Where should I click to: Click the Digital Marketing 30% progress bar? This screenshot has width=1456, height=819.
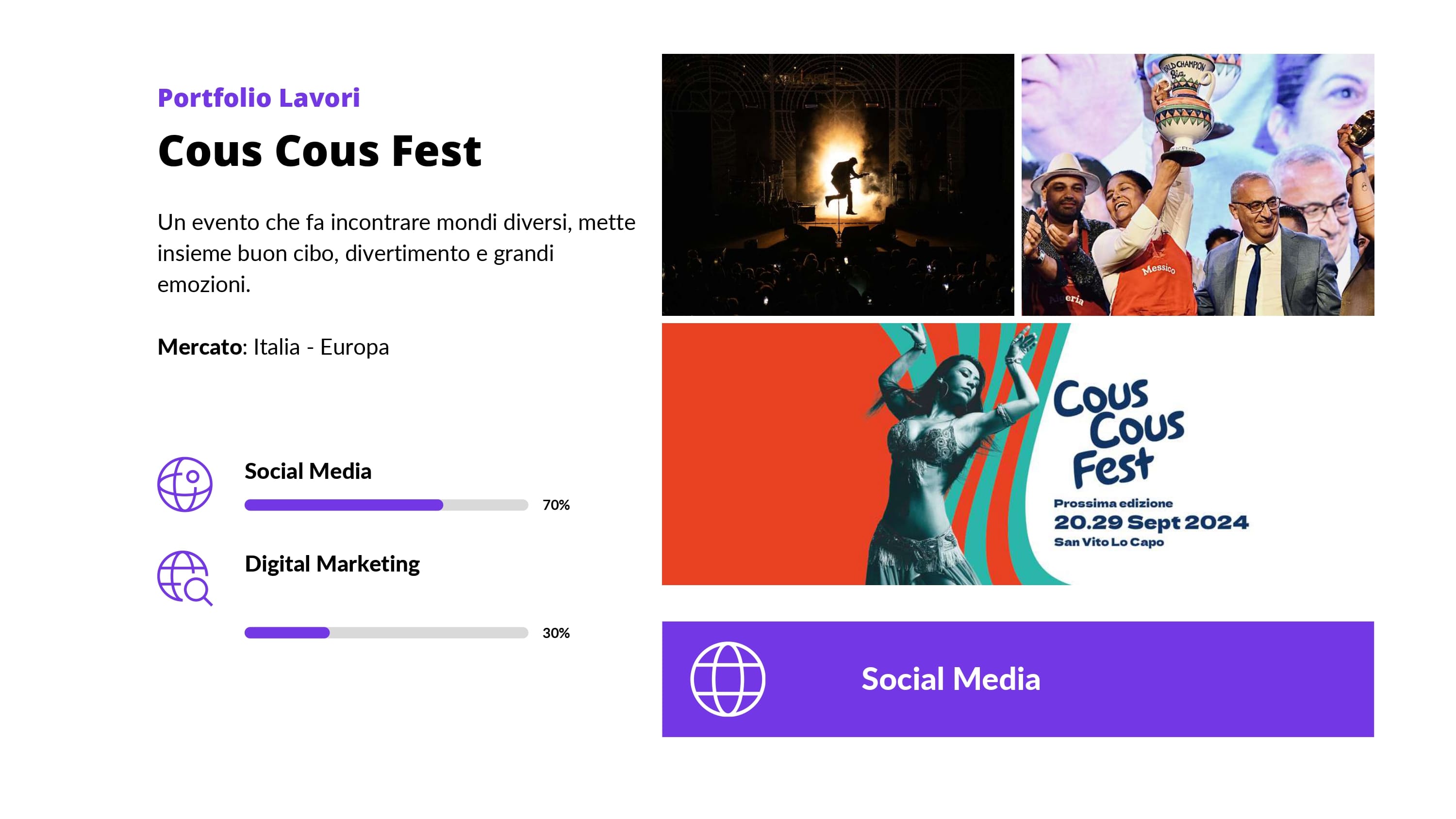(386, 633)
